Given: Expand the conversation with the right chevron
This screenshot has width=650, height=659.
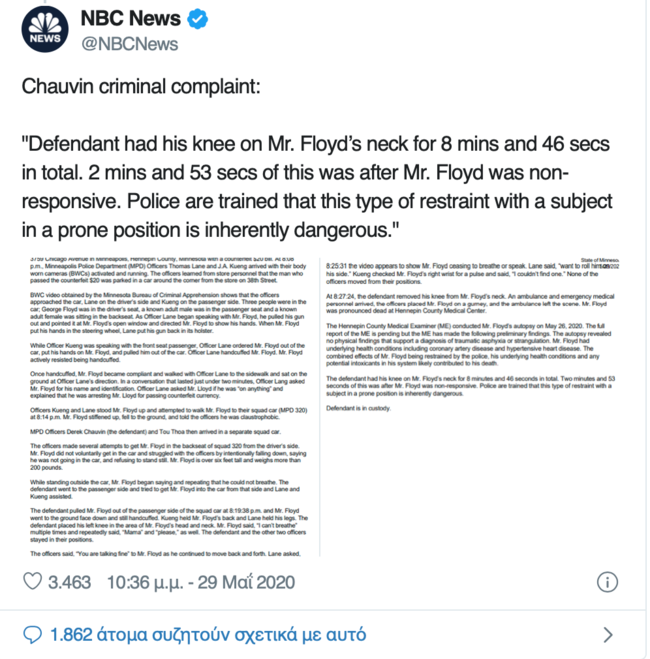Looking at the screenshot, I should pyautogui.click(x=608, y=634).
